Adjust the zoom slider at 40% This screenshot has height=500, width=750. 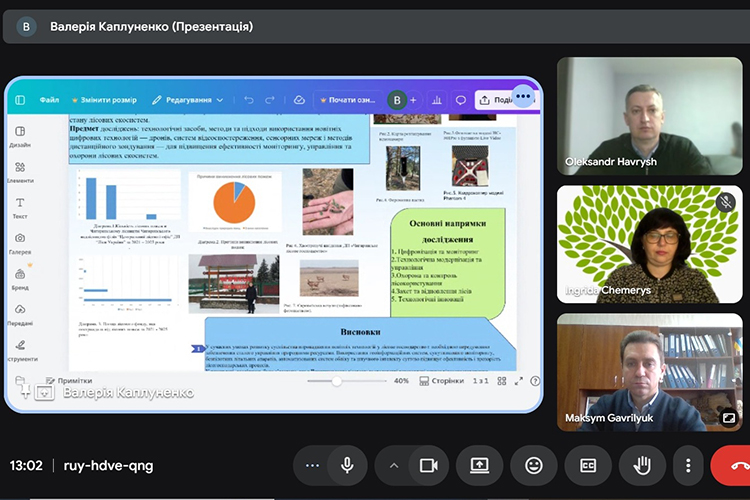click(337, 381)
